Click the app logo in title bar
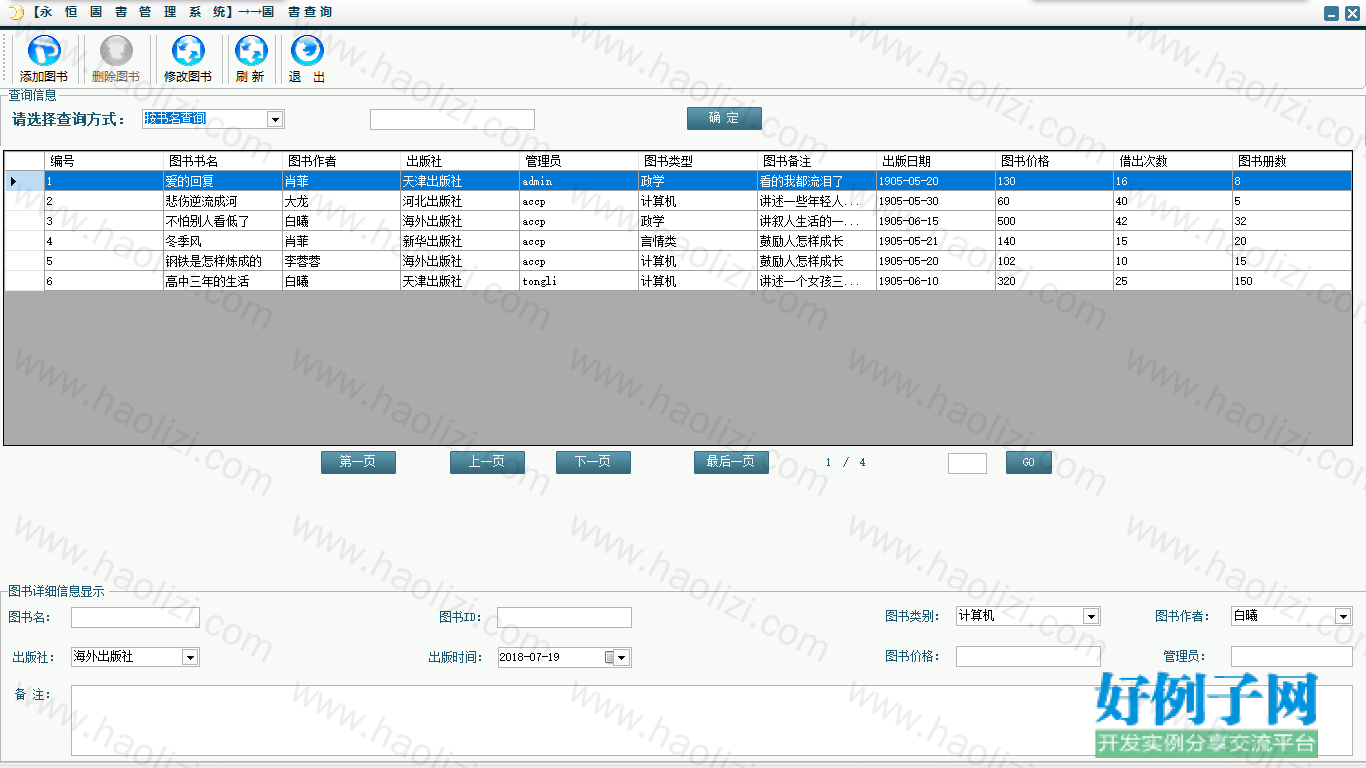Screen dimensions: 1366x768 (x=15, y=12)
